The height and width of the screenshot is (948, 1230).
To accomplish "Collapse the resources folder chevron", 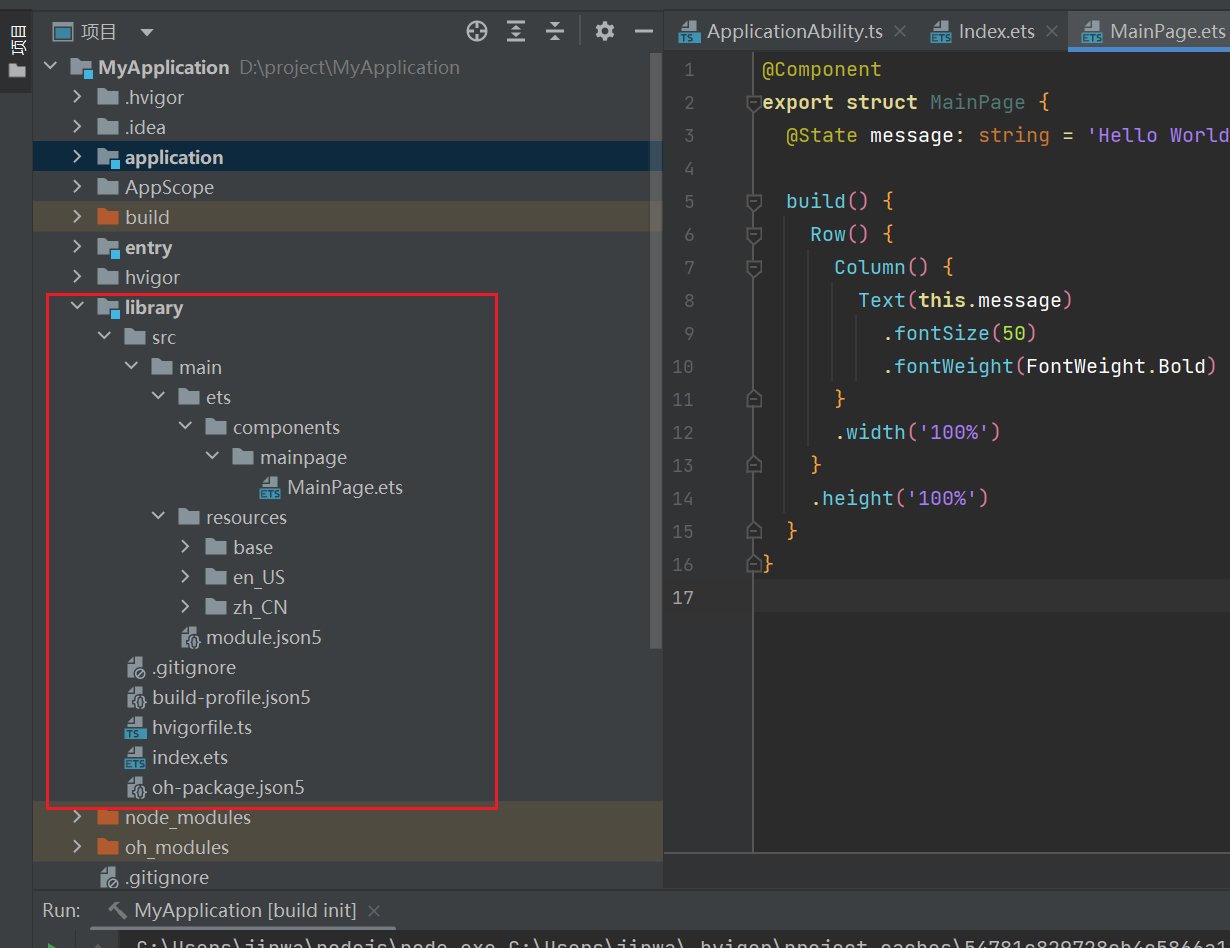I will (158, 517).
